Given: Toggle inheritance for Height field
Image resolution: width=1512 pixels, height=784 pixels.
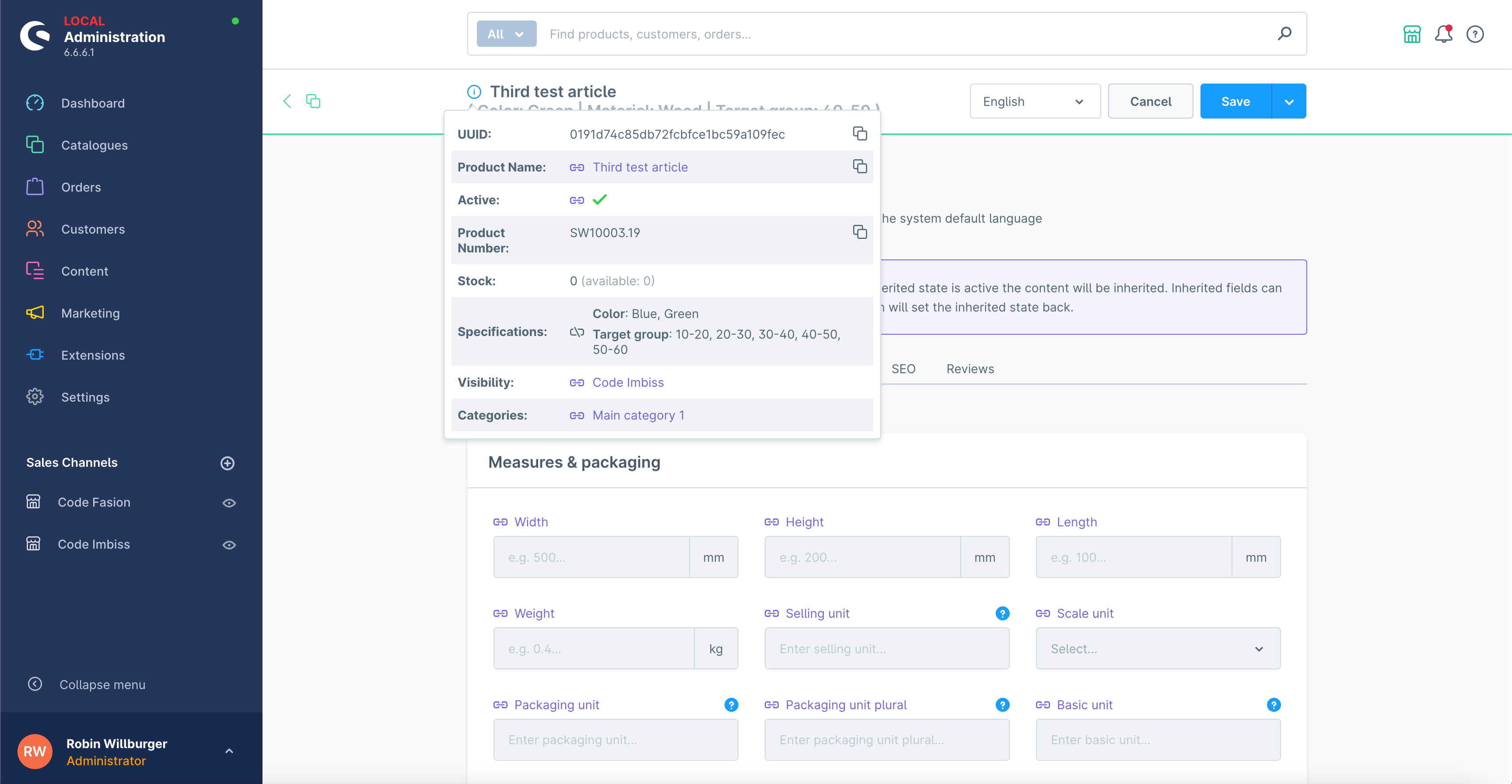Looking at the screenshot, I should tap(772, 521).
